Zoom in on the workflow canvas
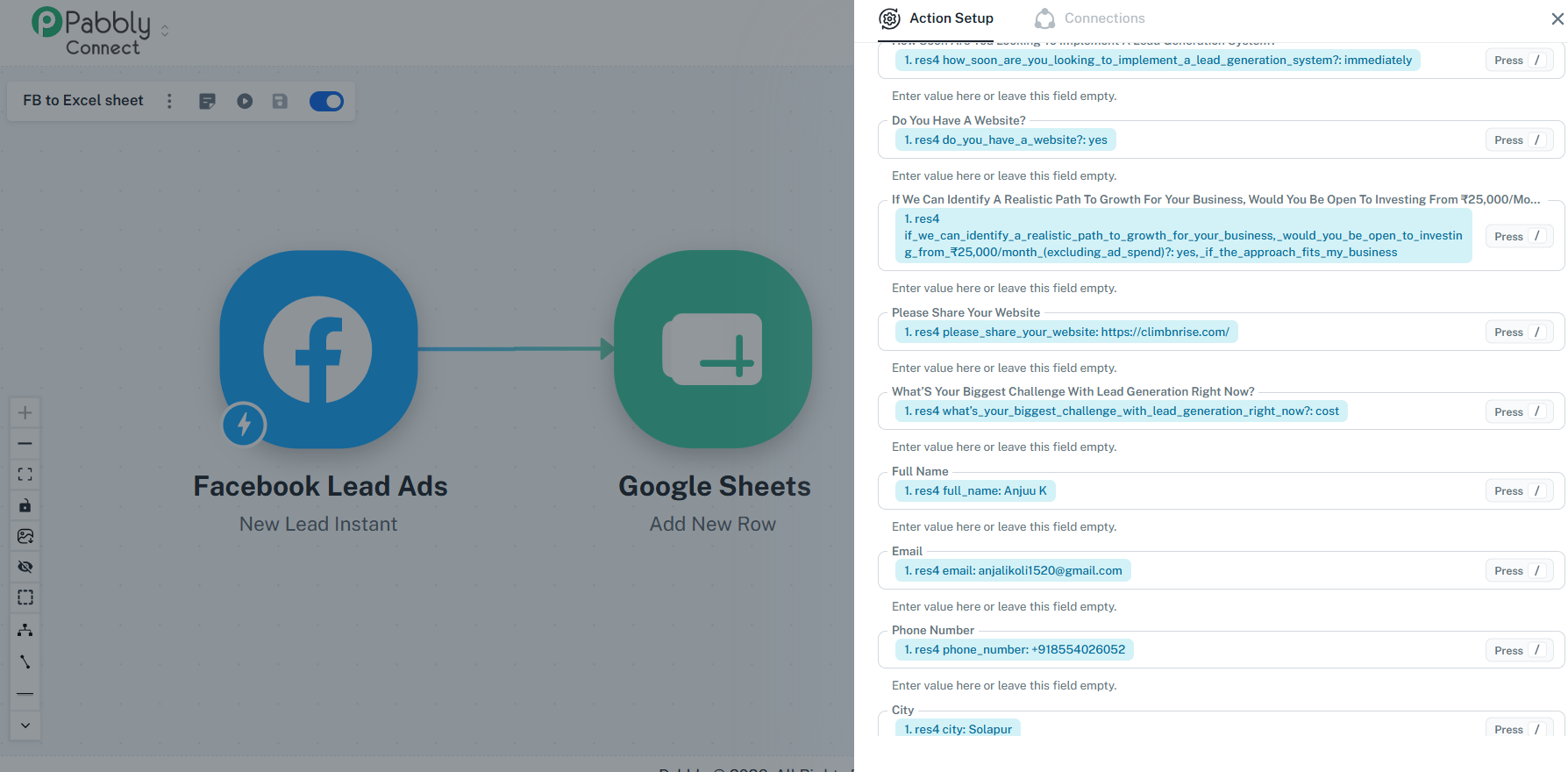This screenshot has width=1568, height=772. point(25,412)
